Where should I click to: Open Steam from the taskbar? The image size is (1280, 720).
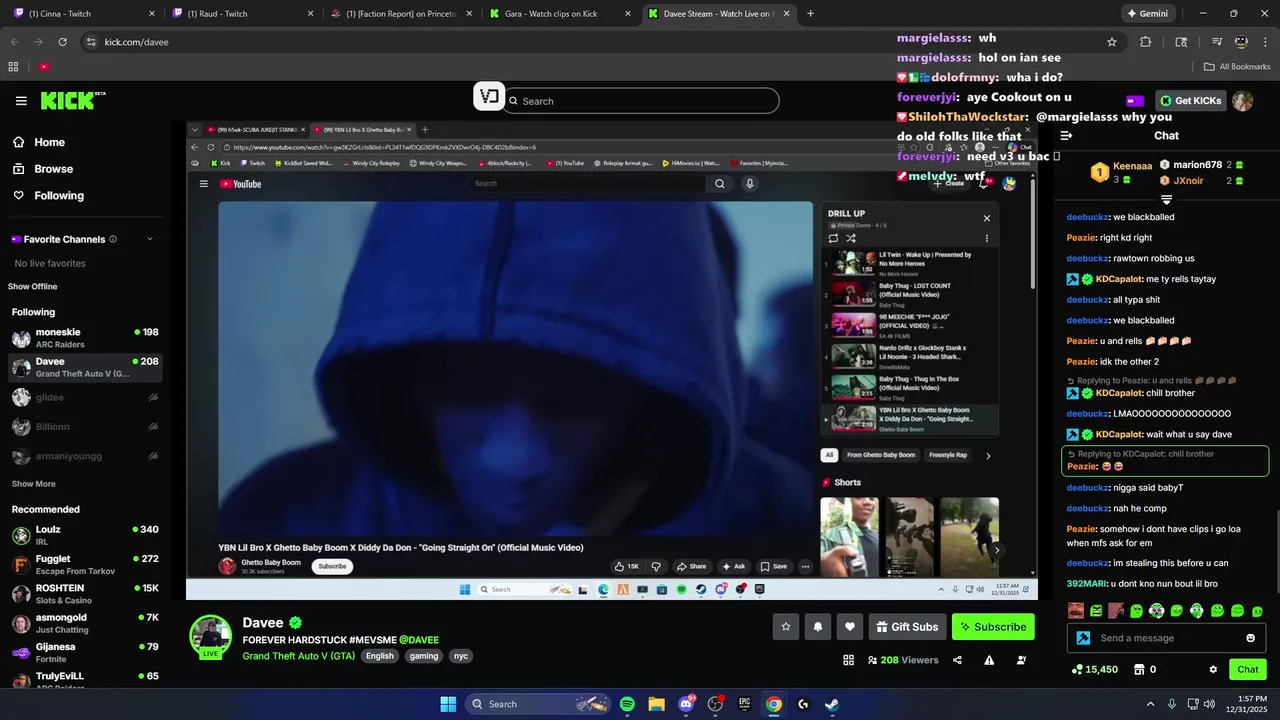pos(832,704)
